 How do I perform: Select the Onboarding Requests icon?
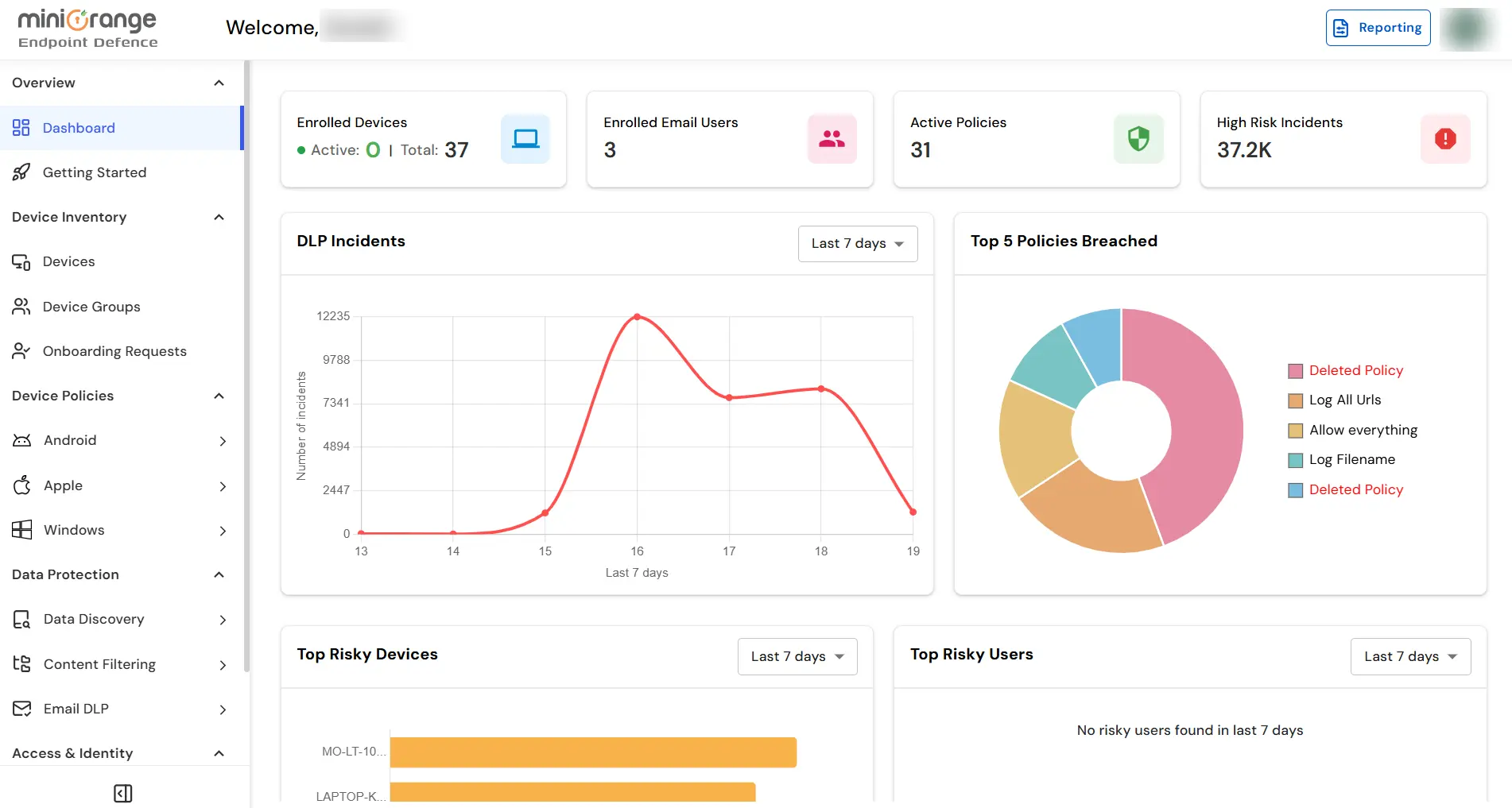click(x=21, y=351)
